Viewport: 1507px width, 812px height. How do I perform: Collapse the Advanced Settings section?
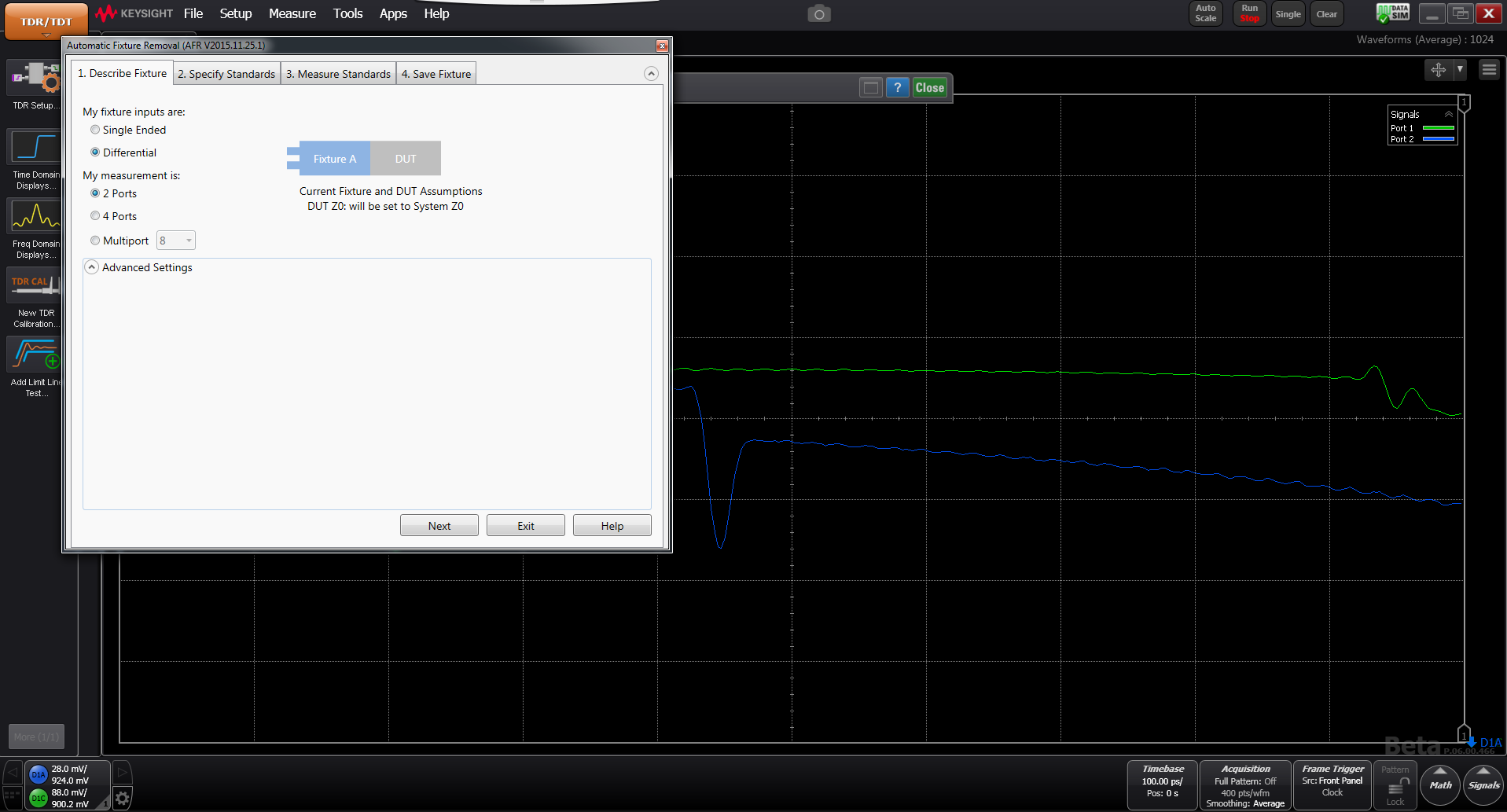point(92,267)
